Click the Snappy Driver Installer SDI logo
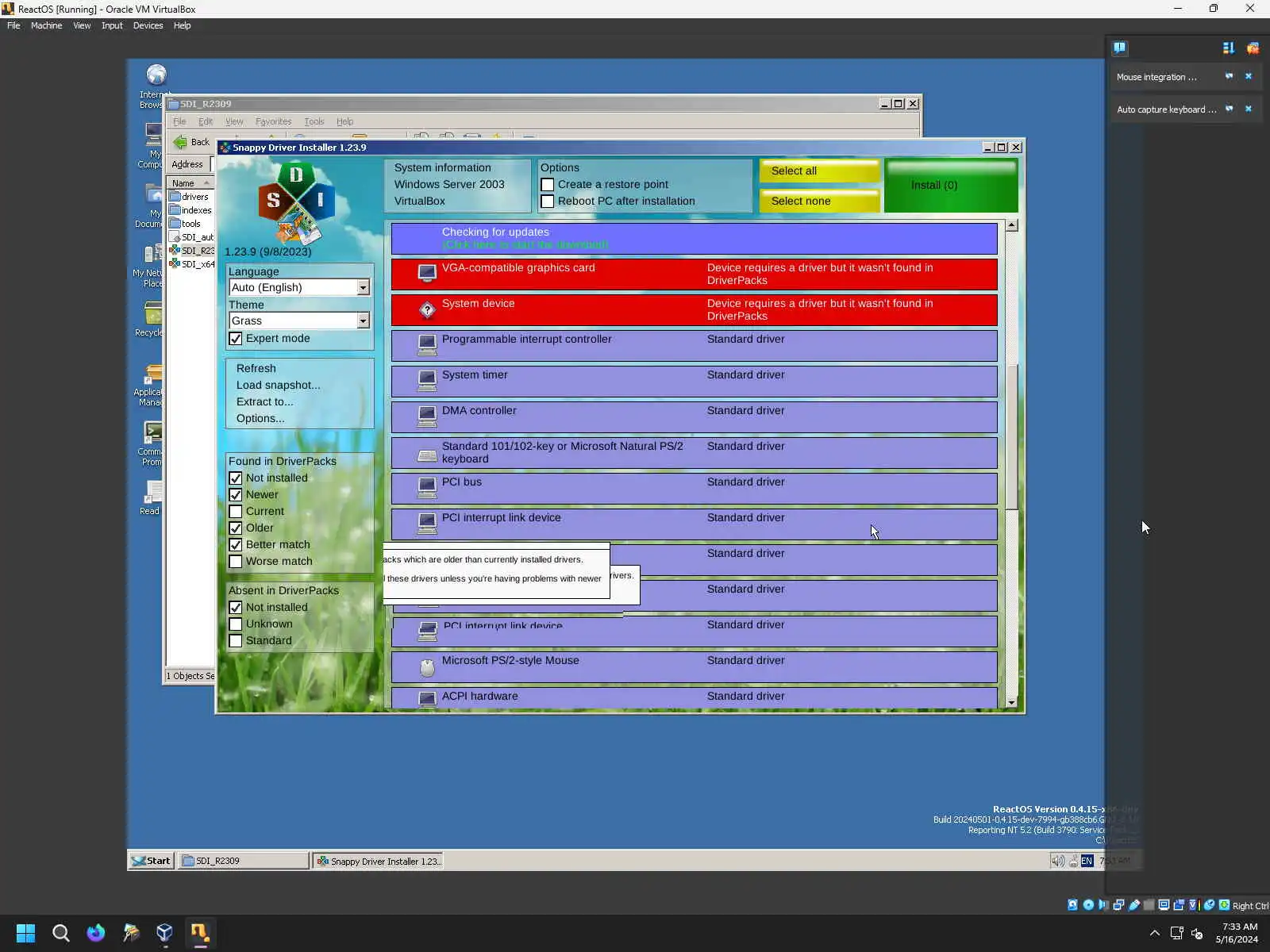This screenshot has width=1270, height=952. point(296,202)
